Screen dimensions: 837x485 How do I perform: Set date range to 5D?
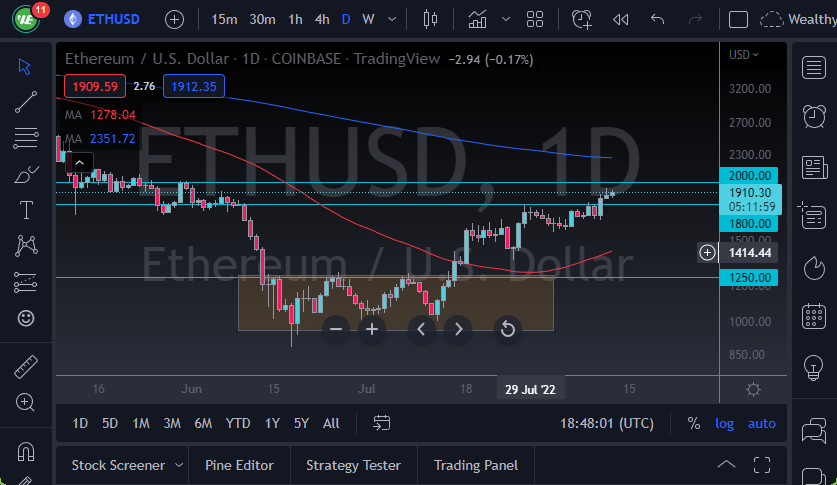(x=110, y=424)
